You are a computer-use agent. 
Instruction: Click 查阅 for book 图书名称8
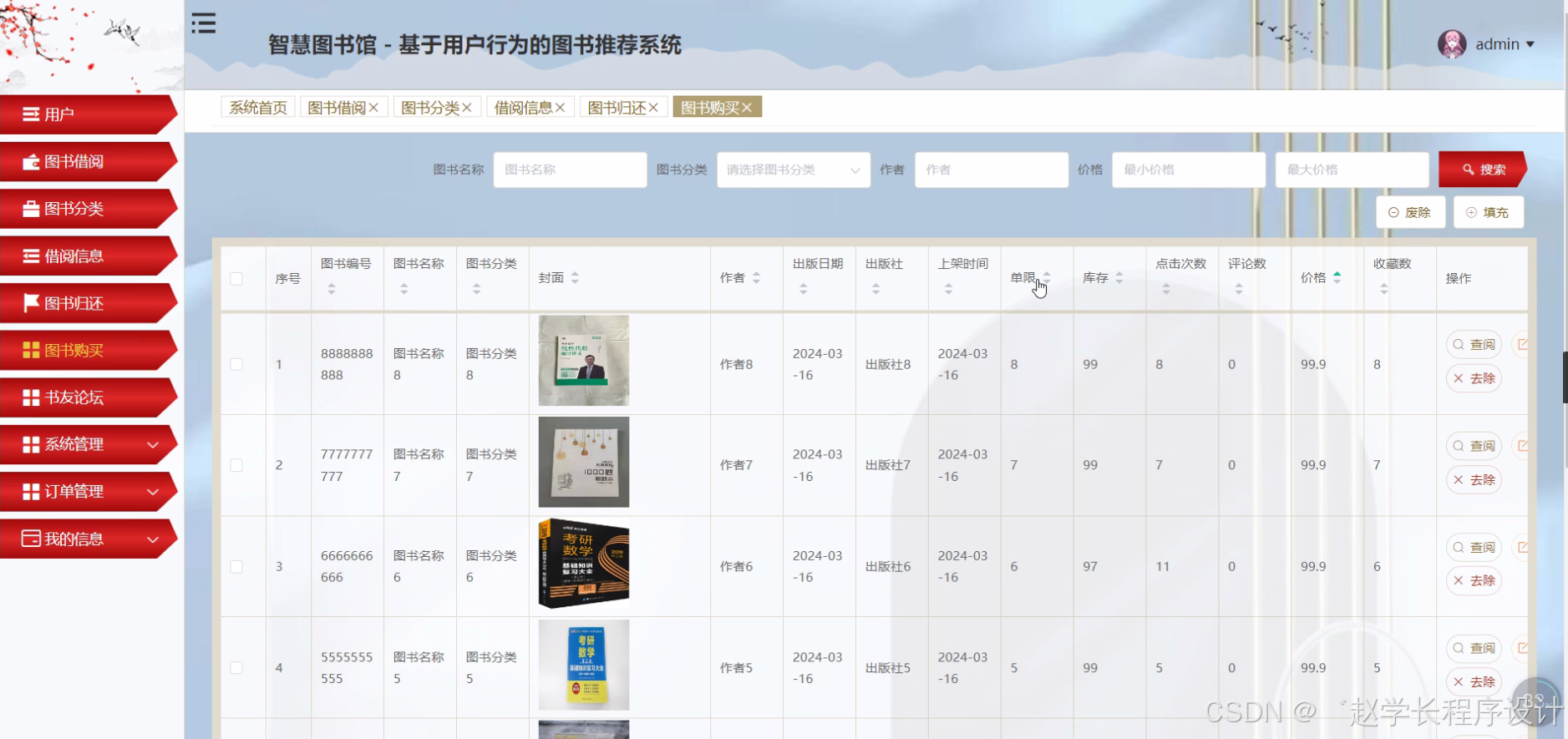coord(1474,344)
